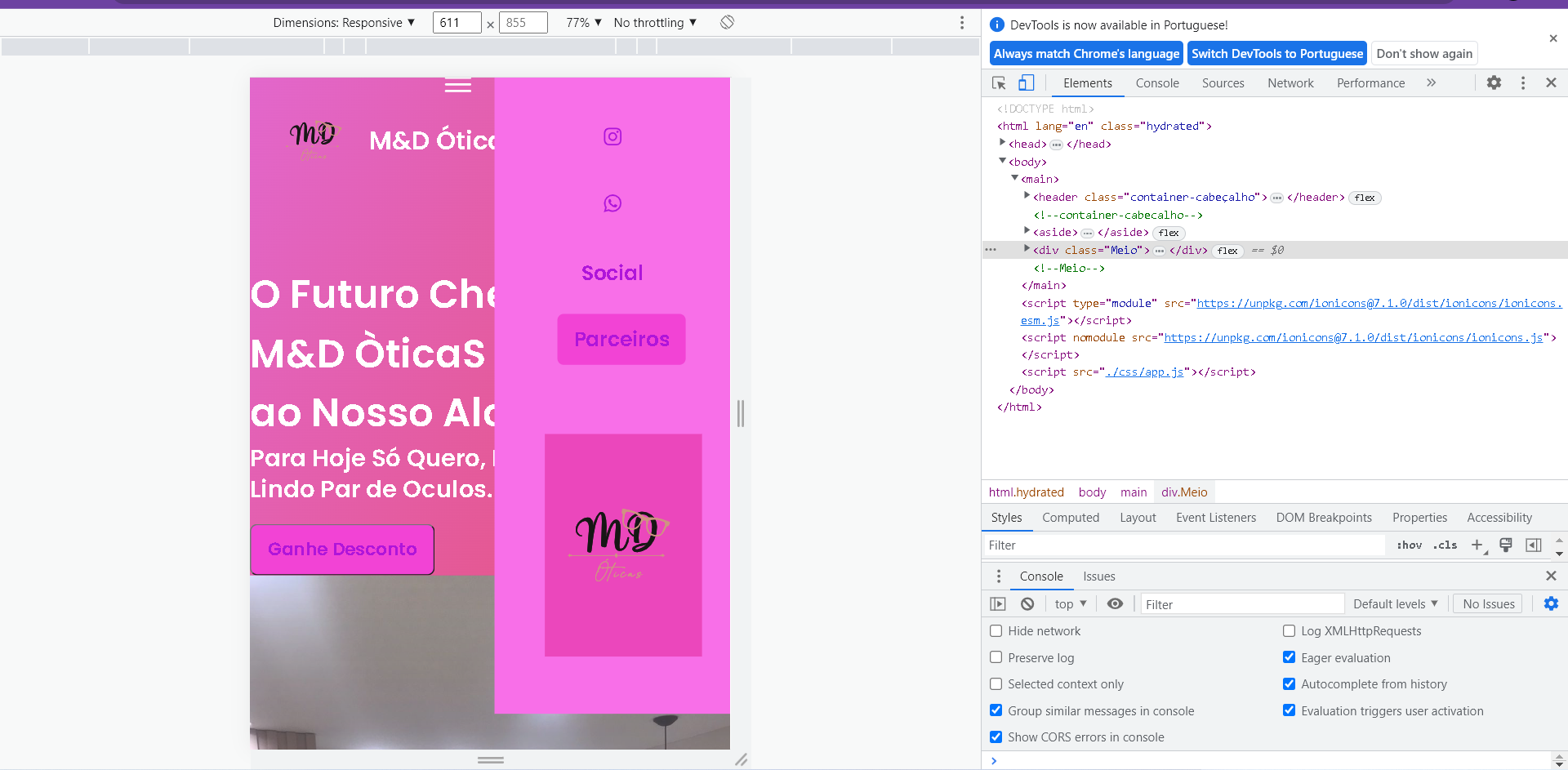Click the rendering emulation paintbrush icon
This screenshot has height=770, width=1568.
tap(1506, 545)
